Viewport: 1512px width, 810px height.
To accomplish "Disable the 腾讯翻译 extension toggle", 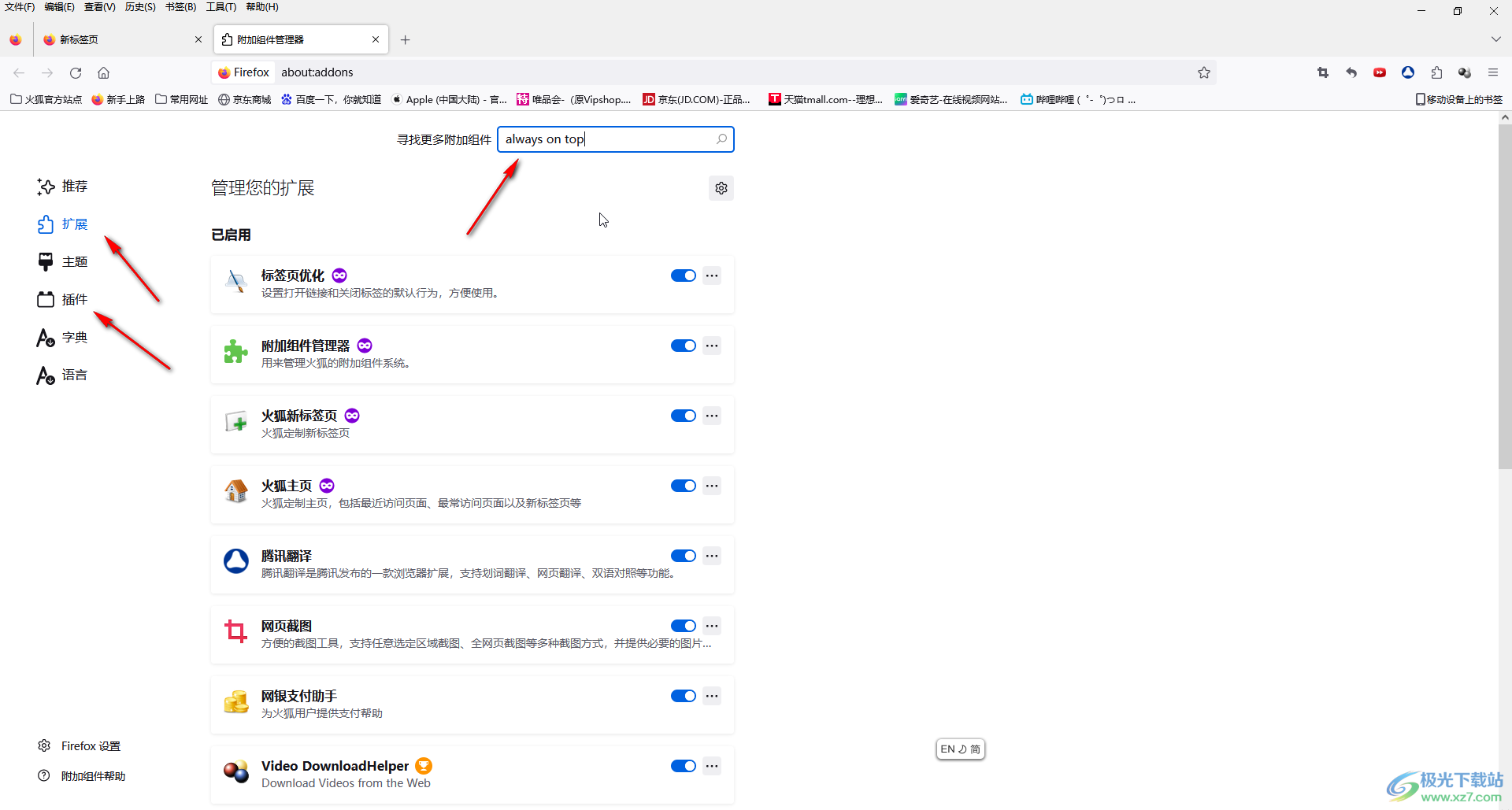I will [x=684, y=556].
